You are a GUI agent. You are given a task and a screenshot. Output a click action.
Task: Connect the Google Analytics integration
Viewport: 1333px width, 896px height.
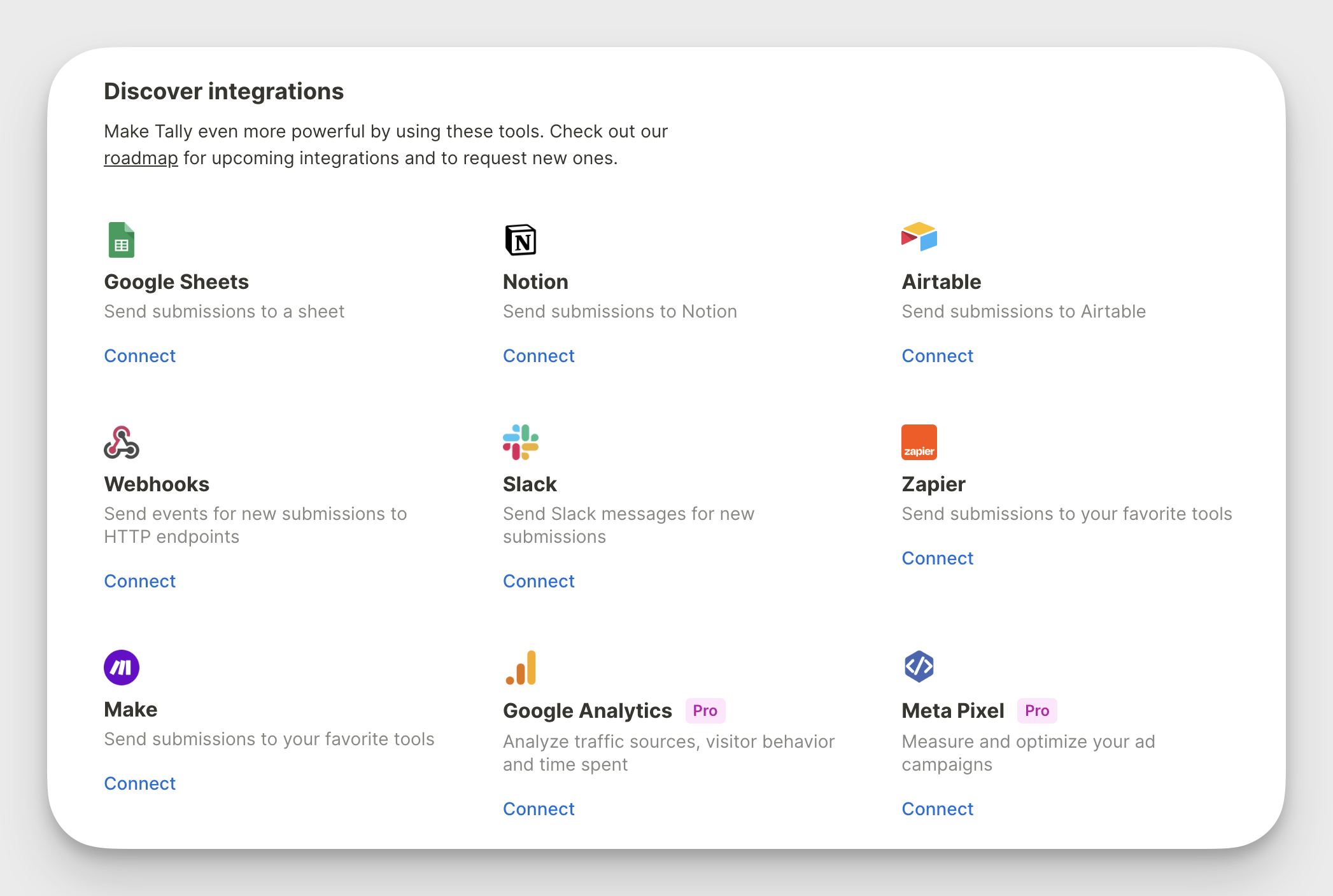click(539, 809)
